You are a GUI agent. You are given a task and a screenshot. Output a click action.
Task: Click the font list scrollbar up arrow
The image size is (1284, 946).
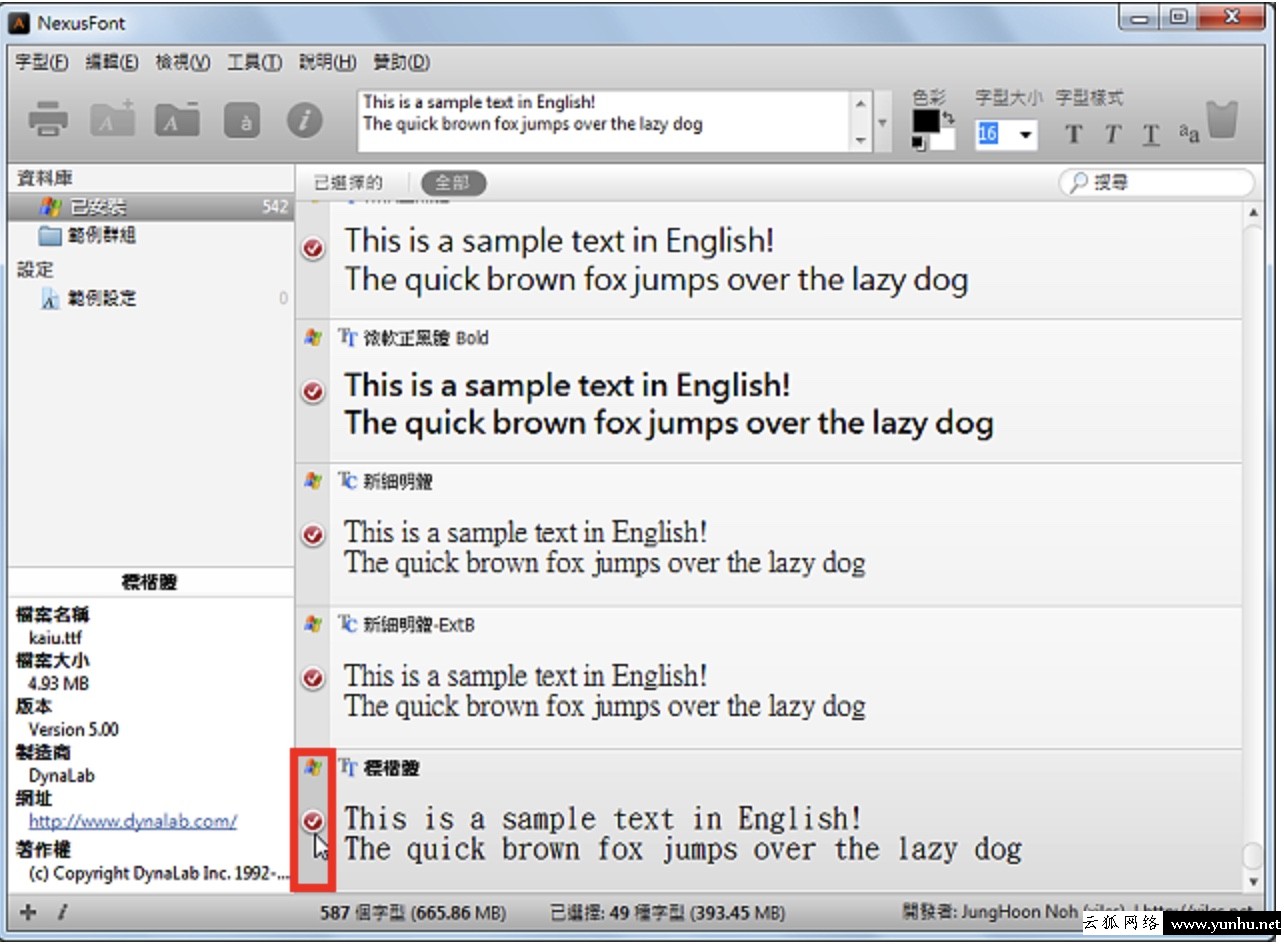(1253, 213)
